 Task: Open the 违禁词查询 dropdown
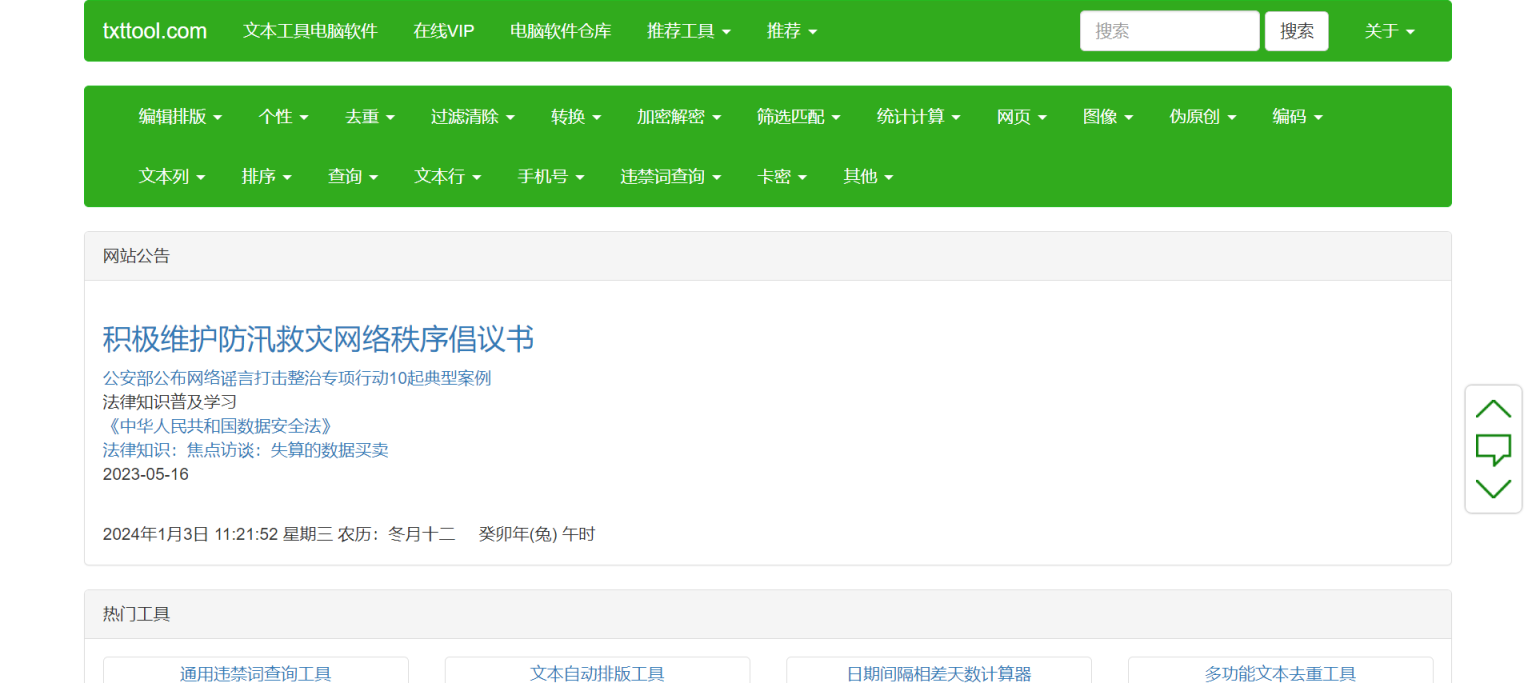(670, 176)
